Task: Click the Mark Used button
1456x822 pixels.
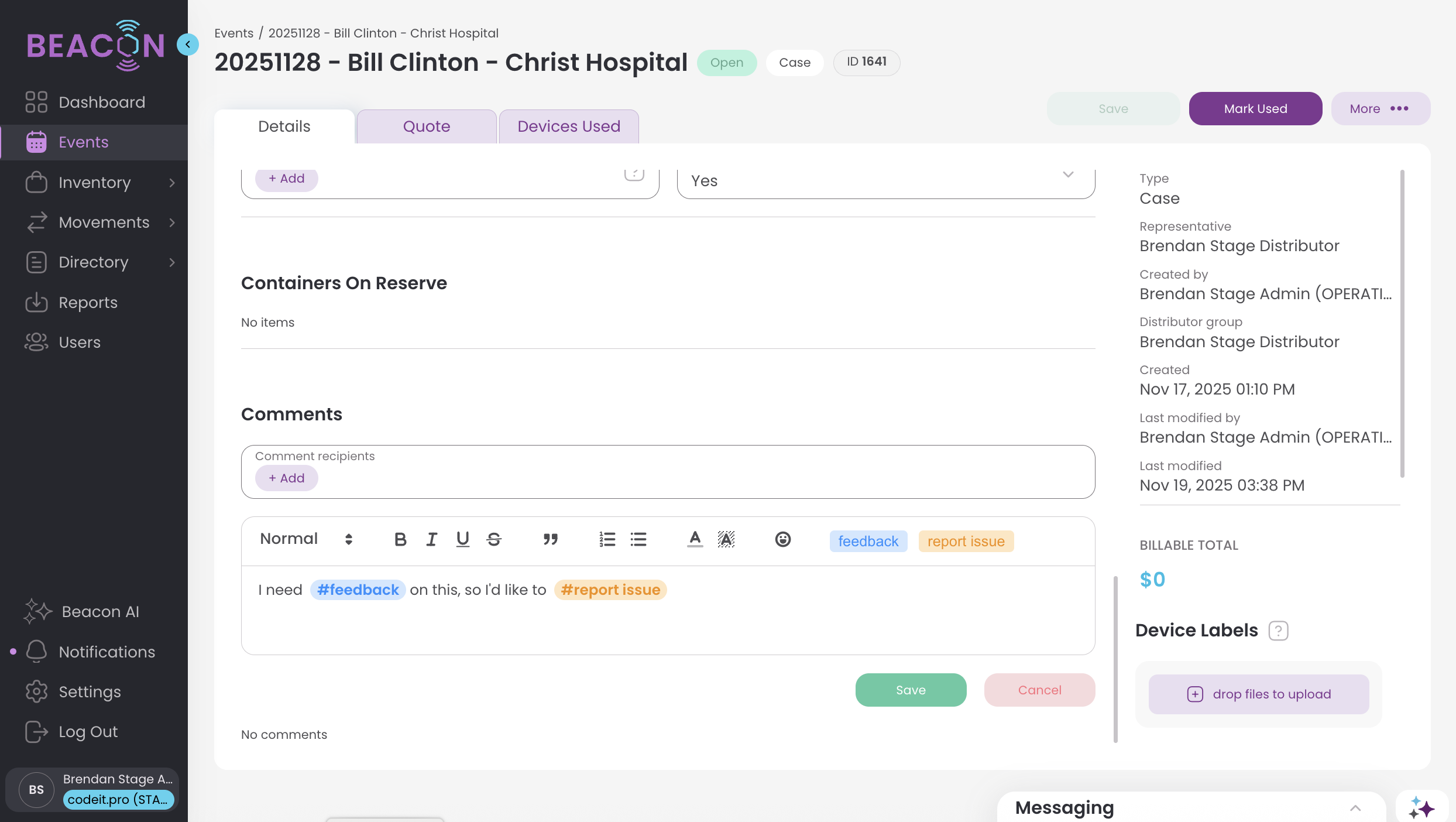Action: click(x=1255, y=109)
